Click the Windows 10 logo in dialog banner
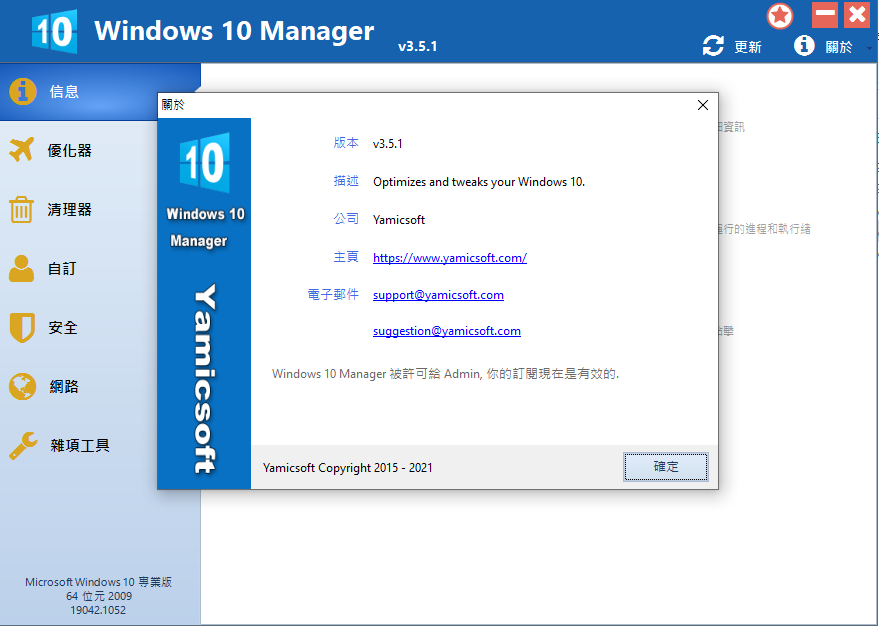 205,163
